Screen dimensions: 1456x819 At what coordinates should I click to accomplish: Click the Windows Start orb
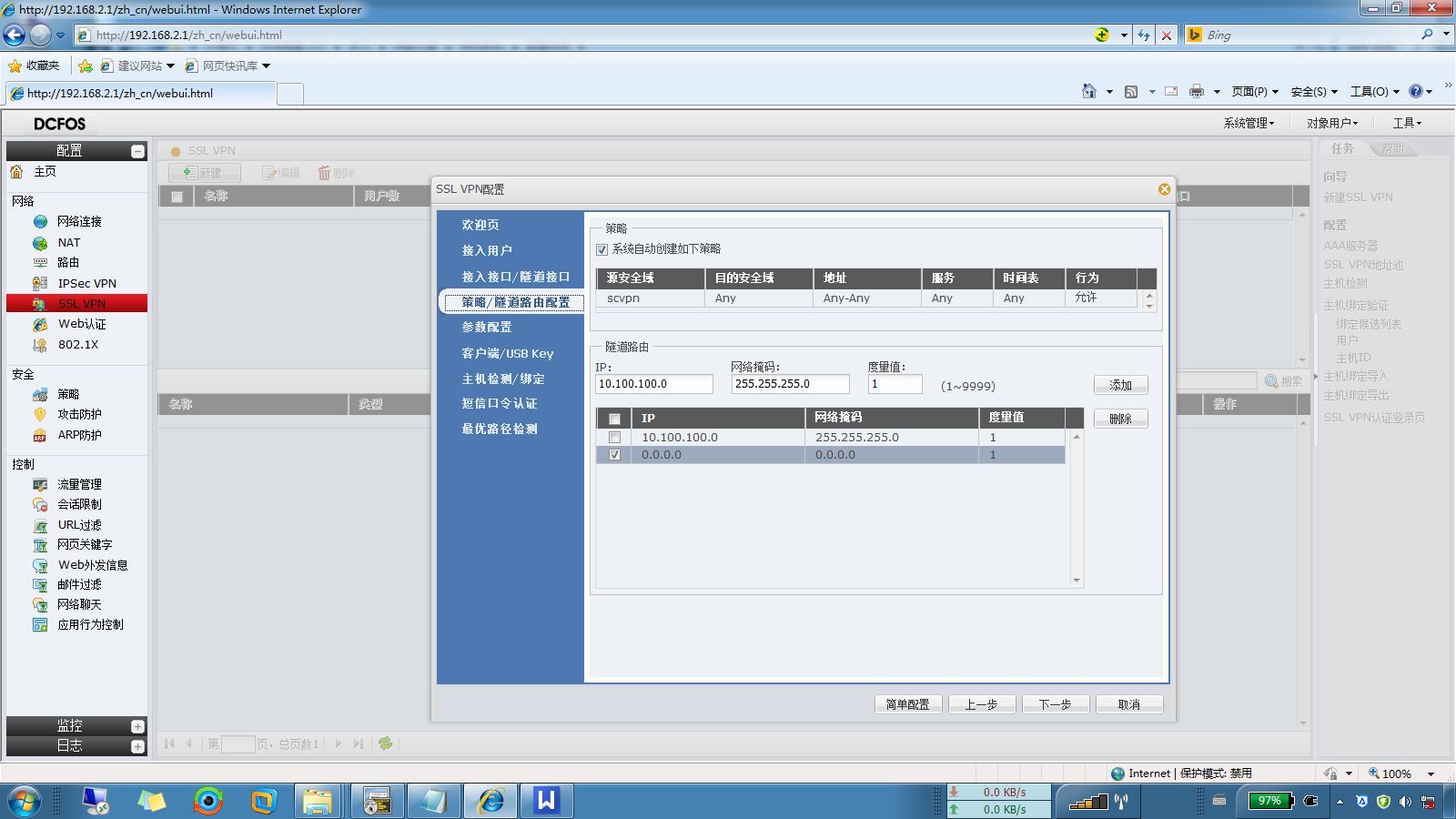pyautogui.click(x=25, y=801)
